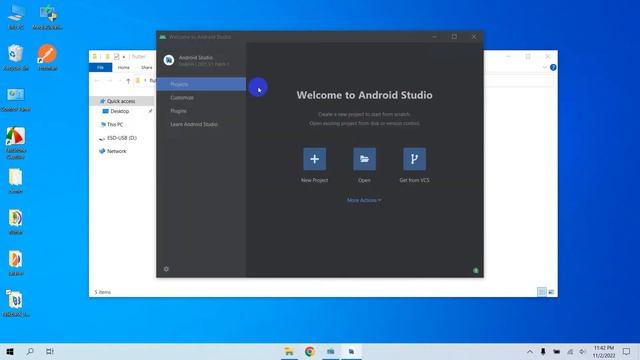Click the taskbar clock showing 11:42 PM
This screenshot has width=640, height=360.
pos(604,351)
